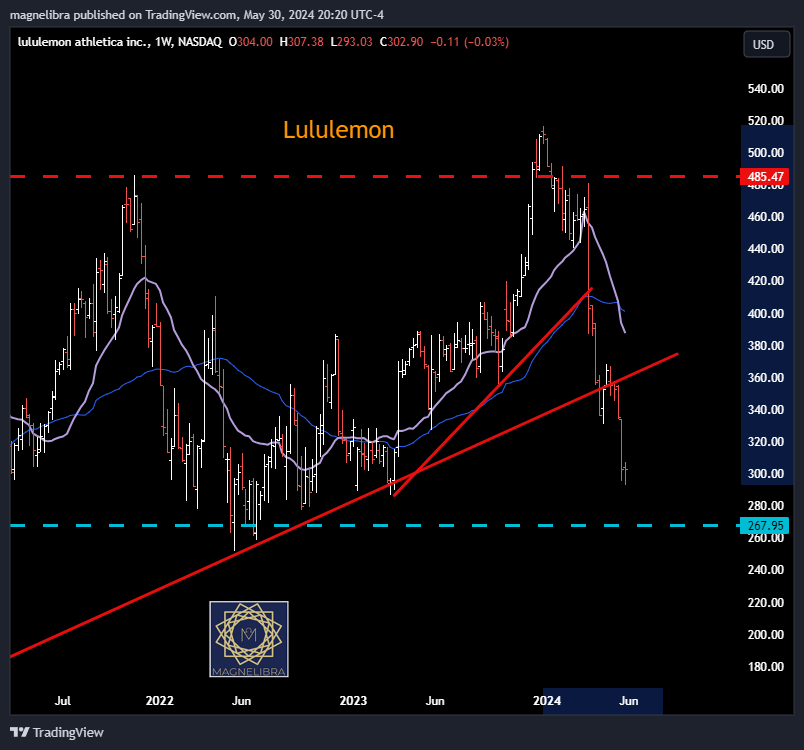This screenshot has width=804, height=750.
Task: Click the TradingView logo at bottom left
Action: (x=57, y=733)
